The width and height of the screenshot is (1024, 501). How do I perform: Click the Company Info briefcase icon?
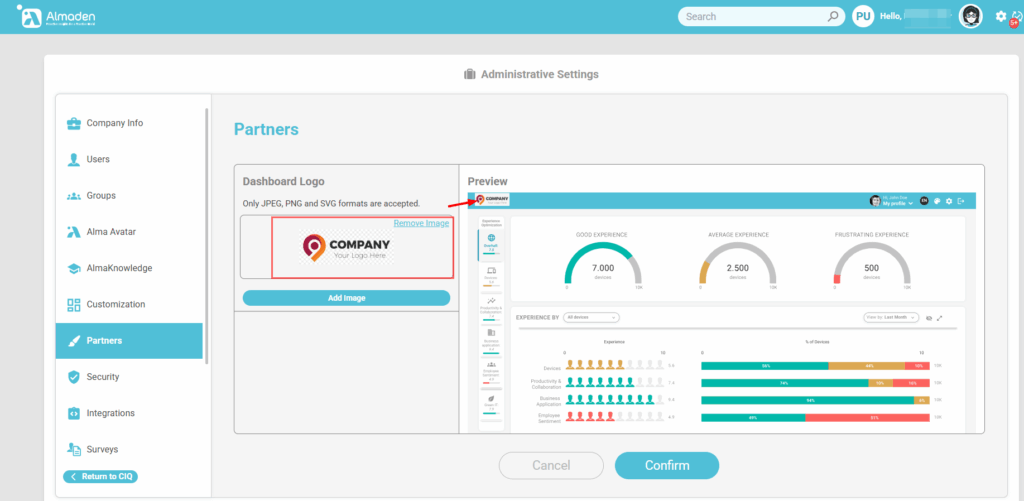(74, 123)
